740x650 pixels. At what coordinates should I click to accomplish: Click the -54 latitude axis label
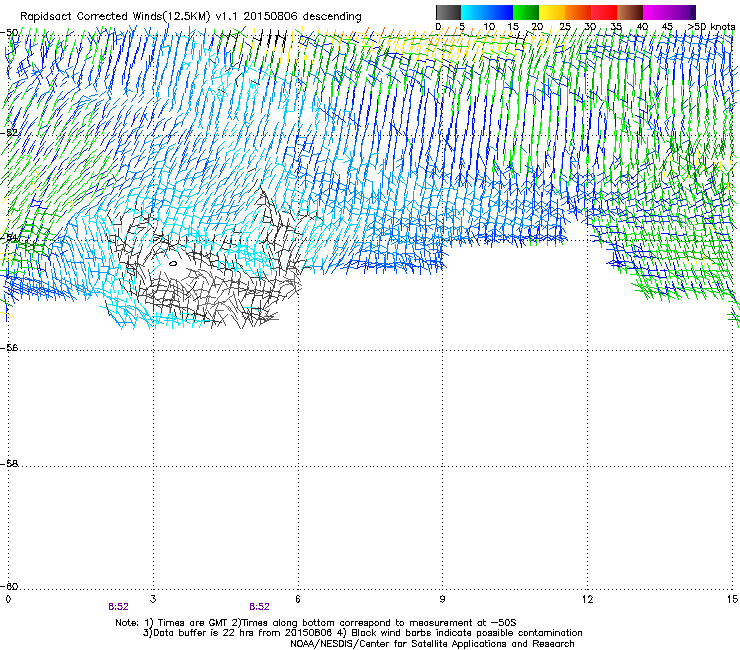click(10, 237)
